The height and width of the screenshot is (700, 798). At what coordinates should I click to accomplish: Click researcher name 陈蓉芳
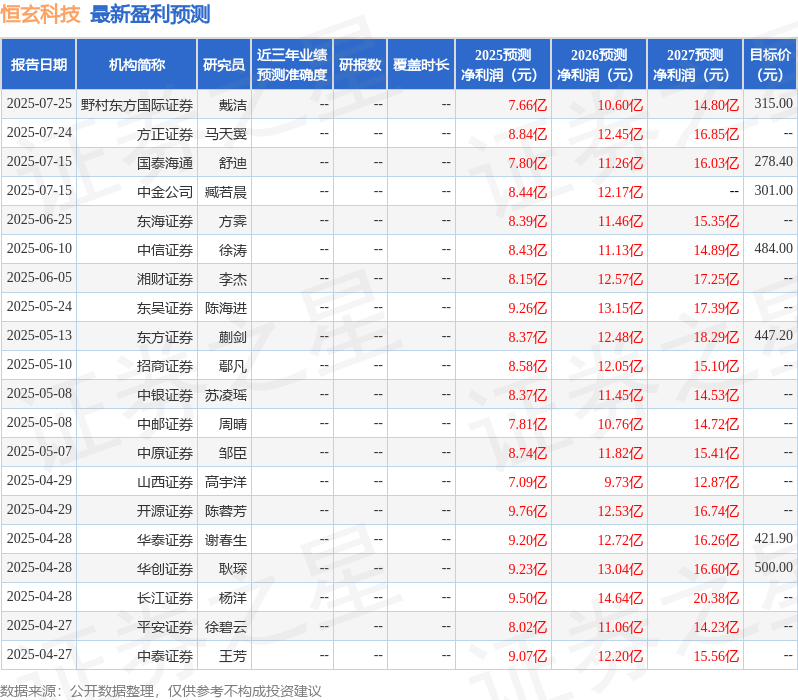[226, 511]
